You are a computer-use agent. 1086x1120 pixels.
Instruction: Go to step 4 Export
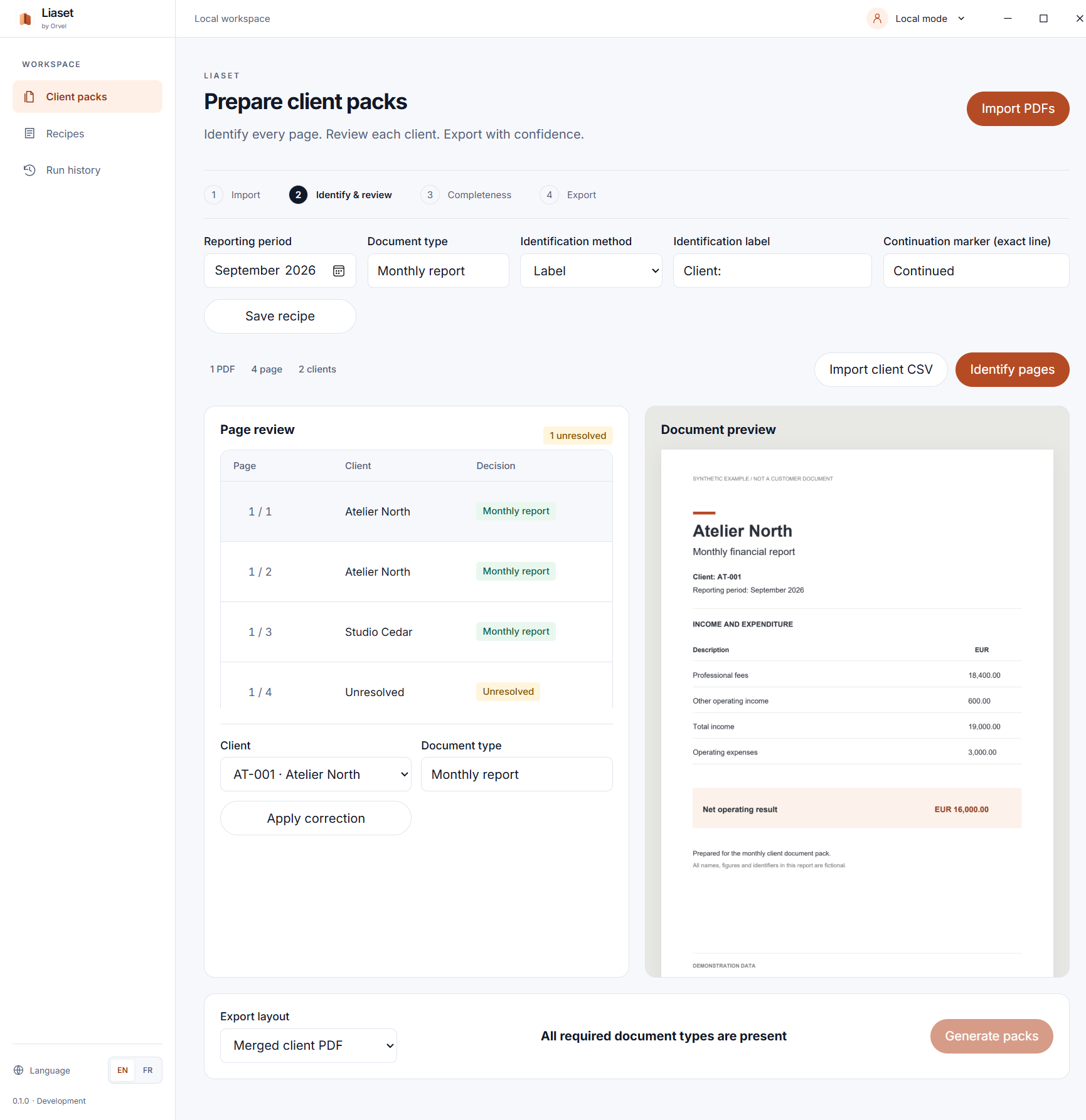568,195
